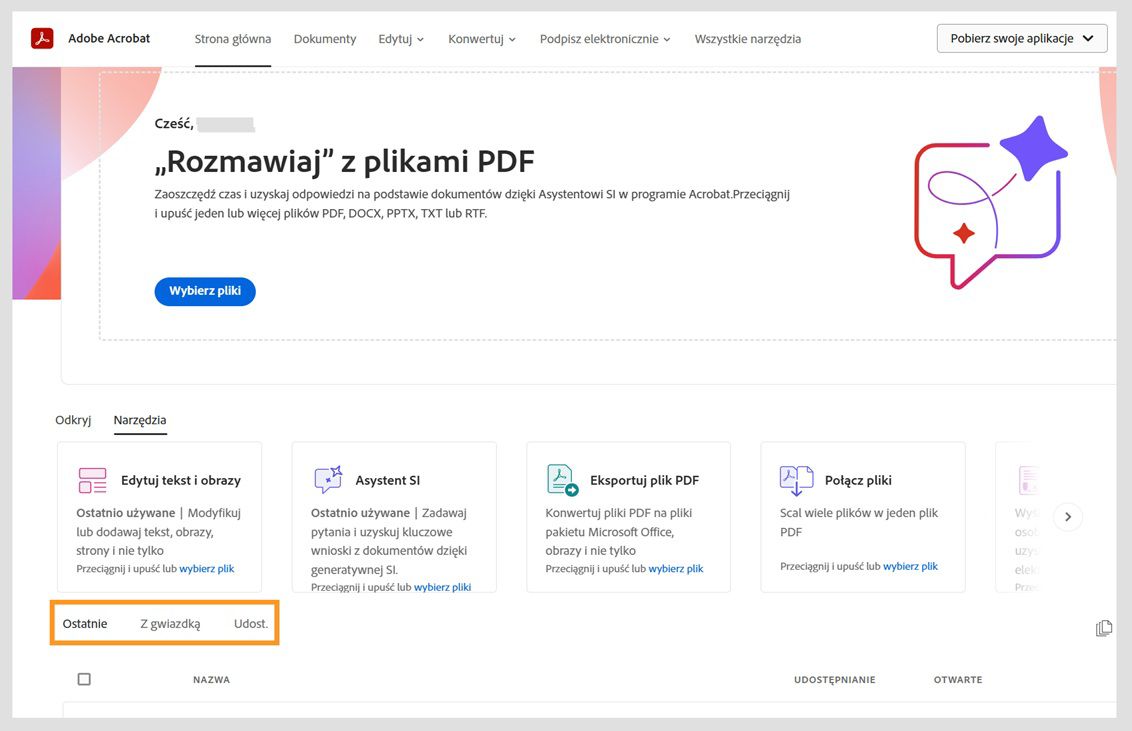Click the Eksportuj plik PDF tool icon
The width and height of the screenshot is (1132, 731).
click(x=560, y=479)
